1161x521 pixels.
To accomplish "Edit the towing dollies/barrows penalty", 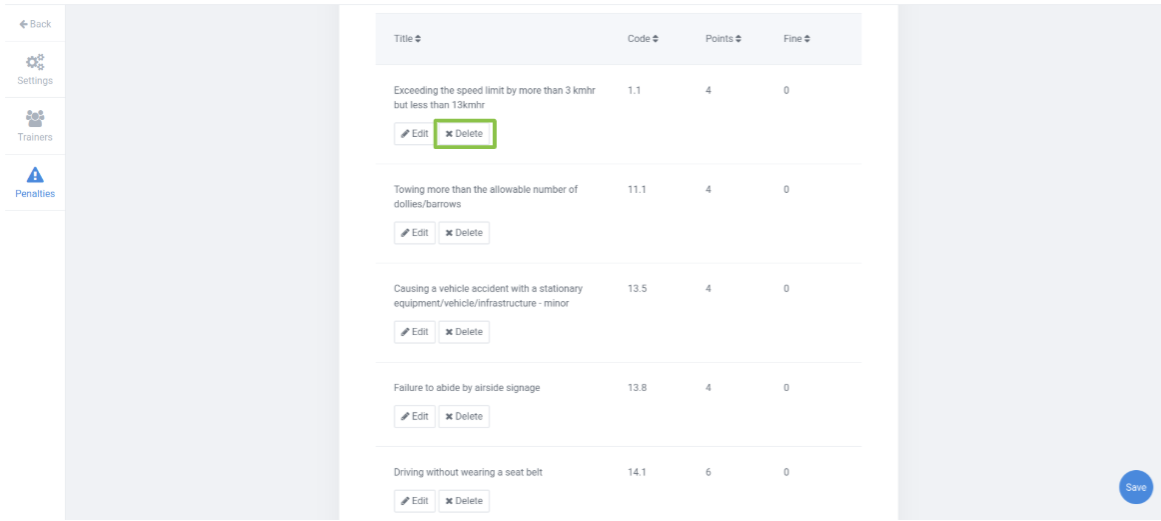I will [414, 233].
